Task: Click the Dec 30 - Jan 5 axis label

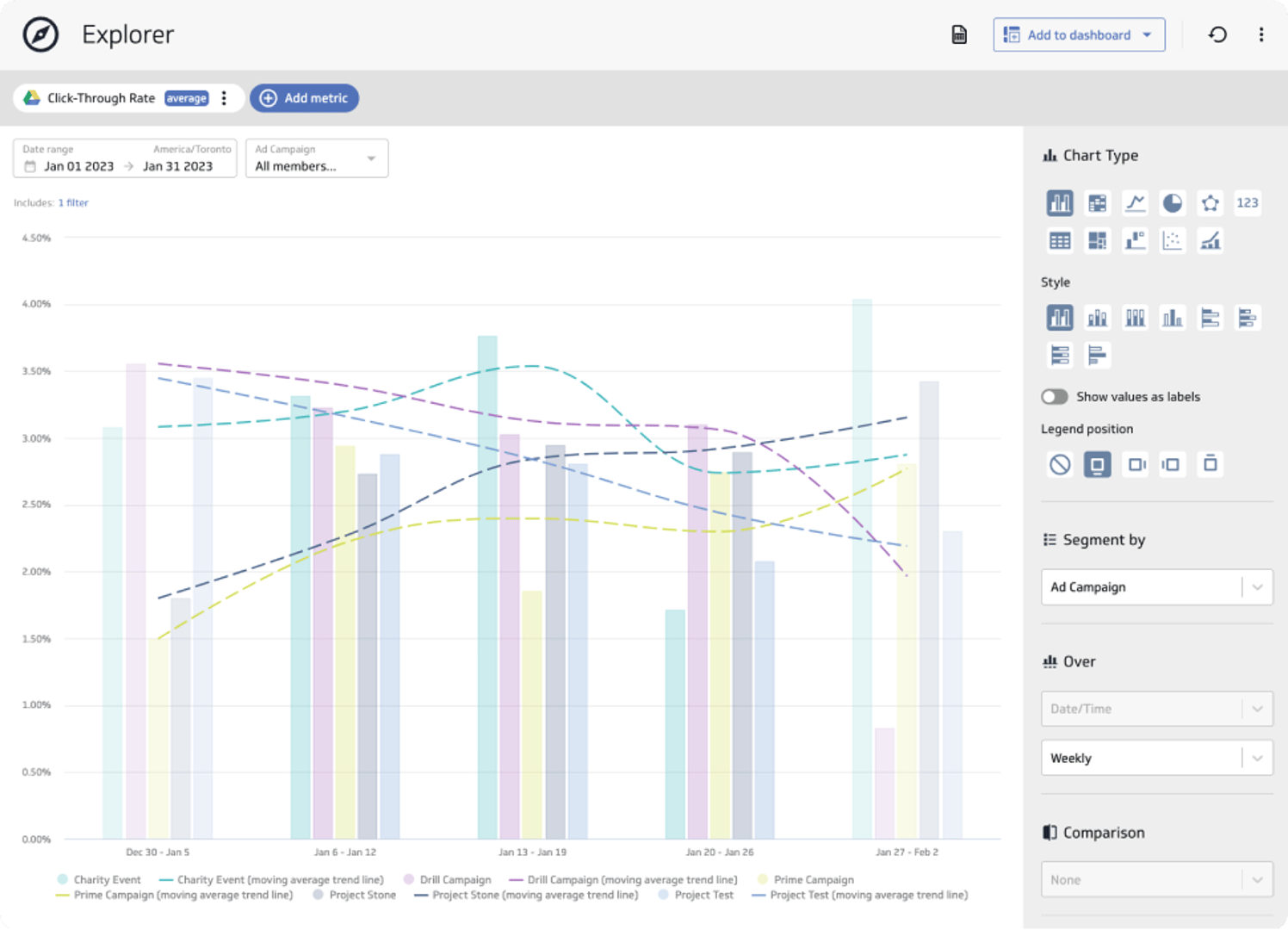Action: 158,852
